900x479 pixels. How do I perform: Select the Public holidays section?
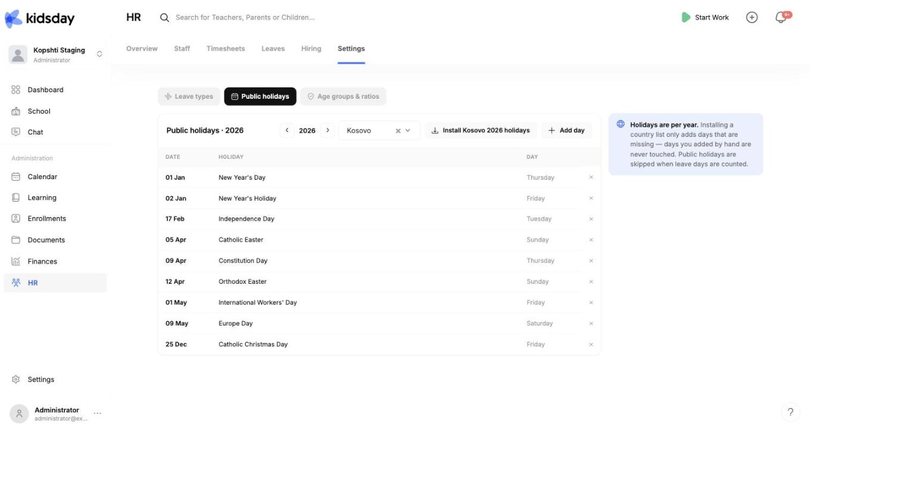click(x=260, y=96)
